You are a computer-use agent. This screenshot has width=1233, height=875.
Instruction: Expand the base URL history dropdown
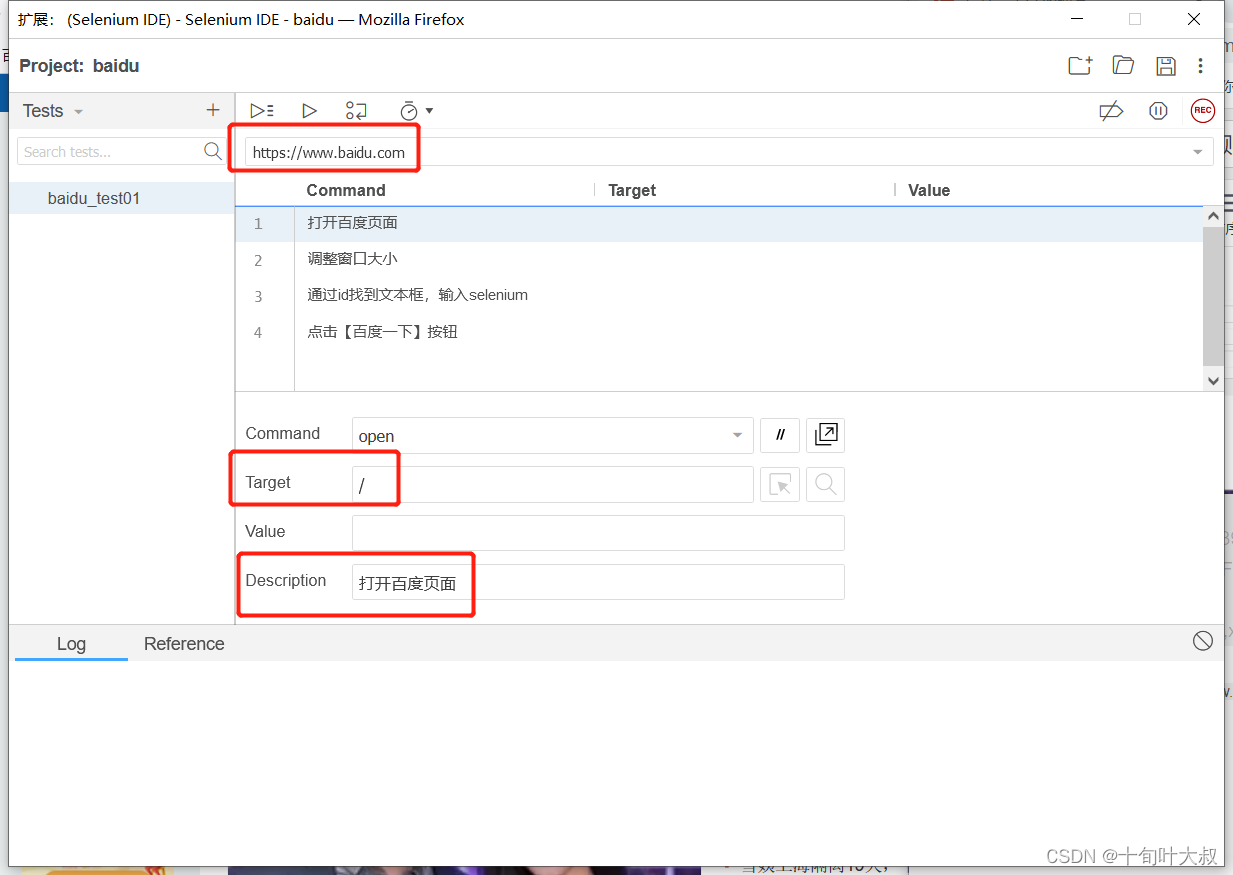[x=1198, y=152]
